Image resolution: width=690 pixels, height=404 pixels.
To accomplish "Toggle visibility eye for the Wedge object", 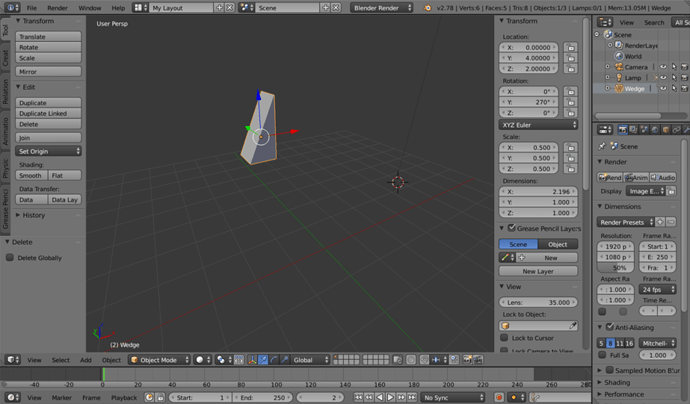I will (662, 89).
